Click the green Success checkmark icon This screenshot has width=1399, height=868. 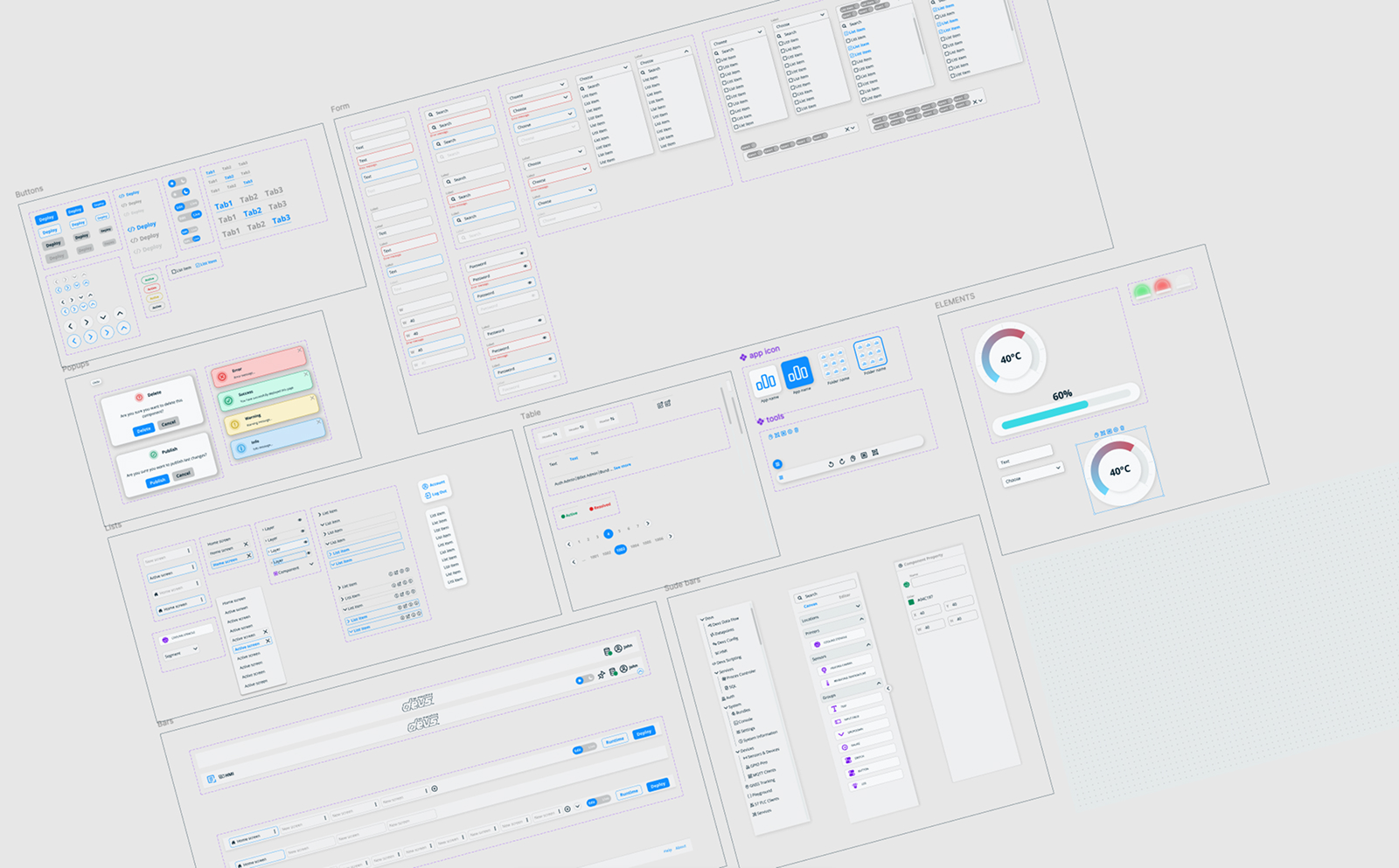(227, 400)
